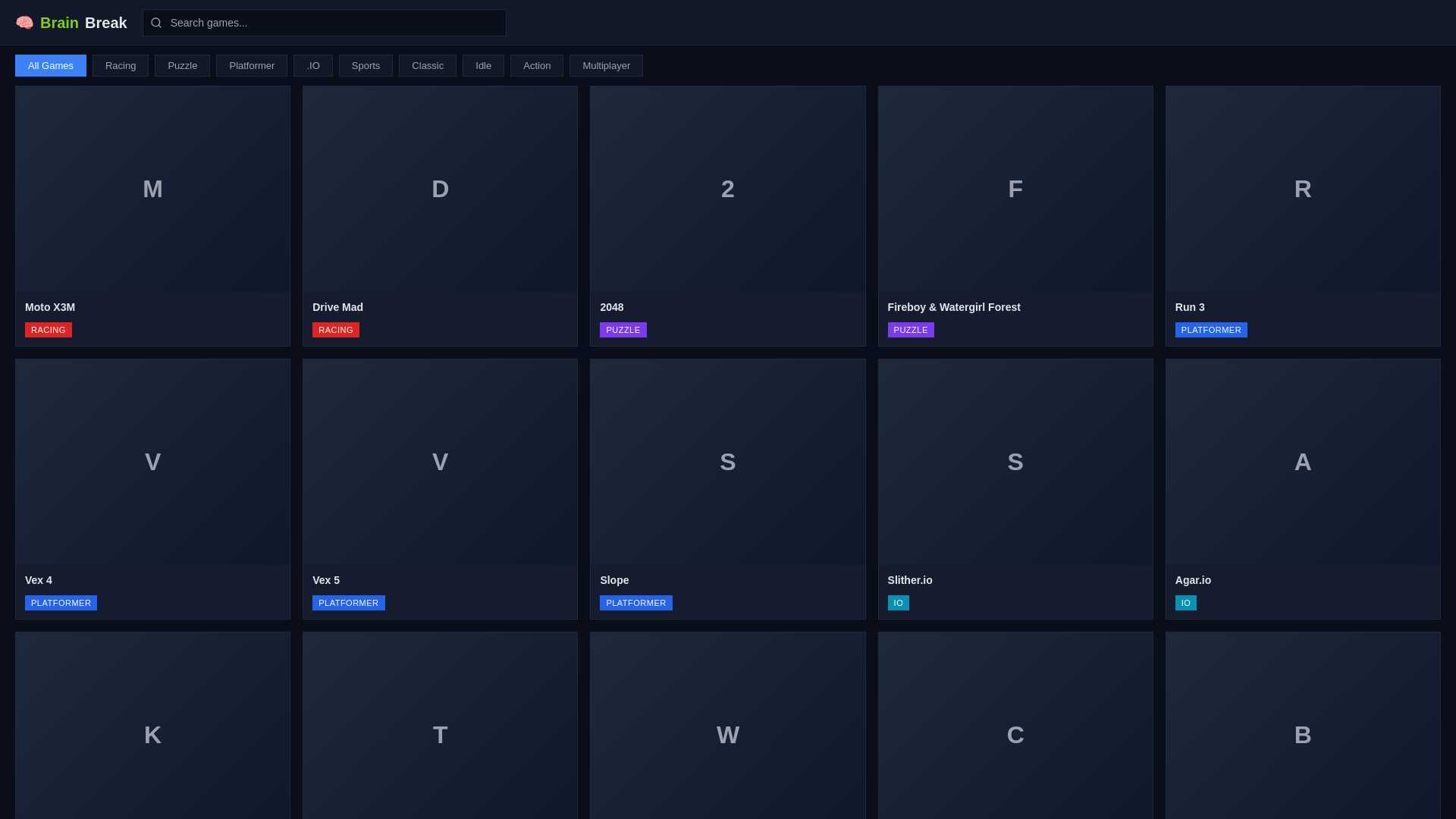Open the Moto X3M thumbnail
The image size is (1456, 819).
pyautogui.click(x=152, y=189)
